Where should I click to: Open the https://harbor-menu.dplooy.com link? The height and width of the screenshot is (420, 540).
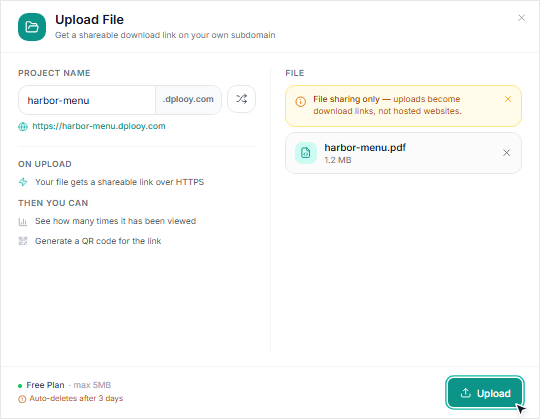coord(99,126)
